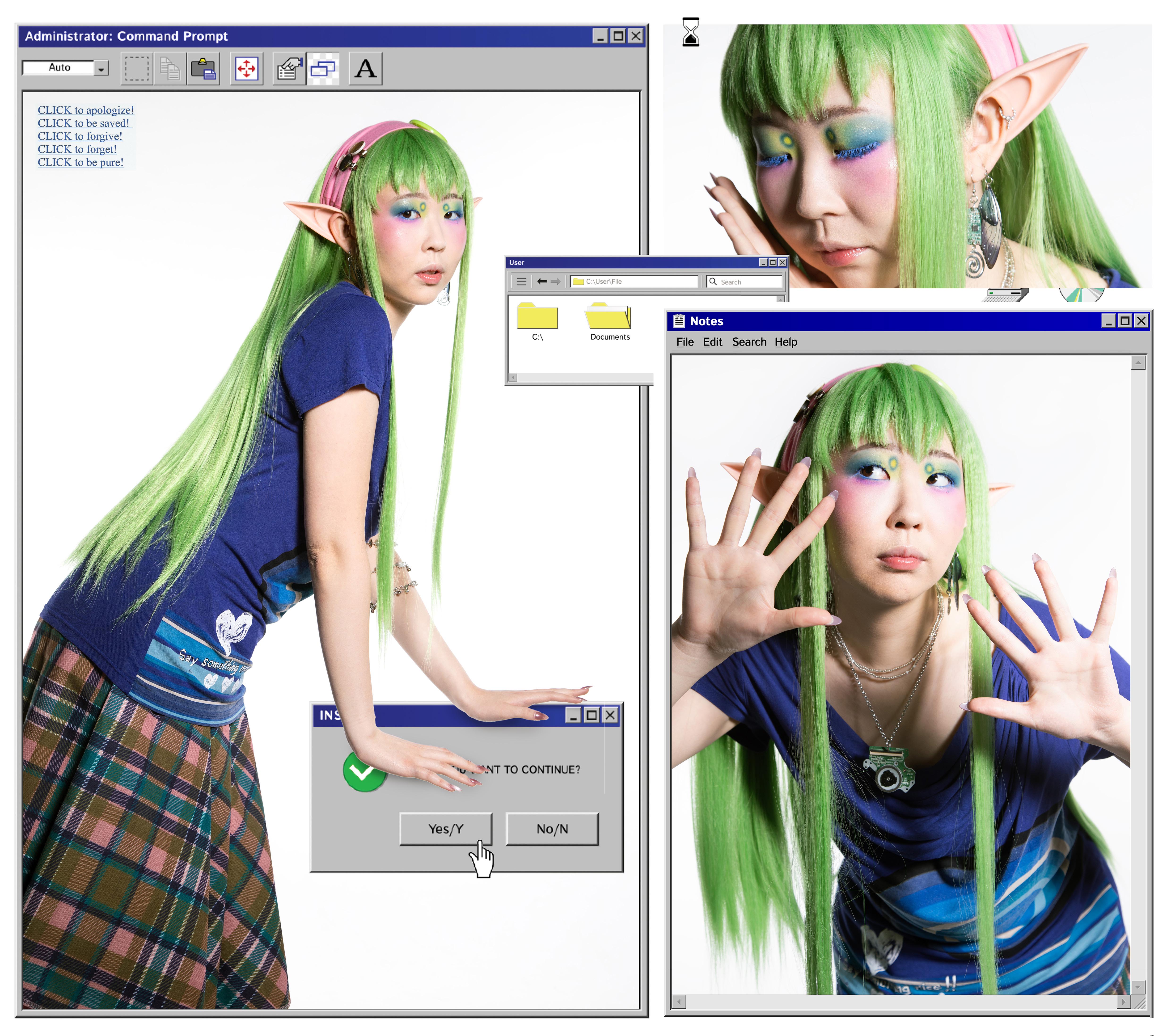Follow the 'CLICK to forget!' link
This screenshot has height=1036, width=1171.
77,149
